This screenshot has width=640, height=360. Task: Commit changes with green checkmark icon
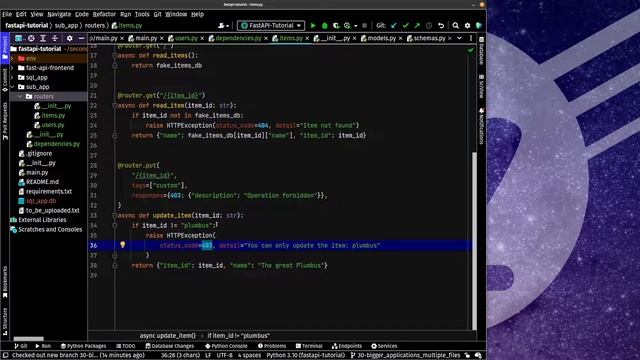405,25
